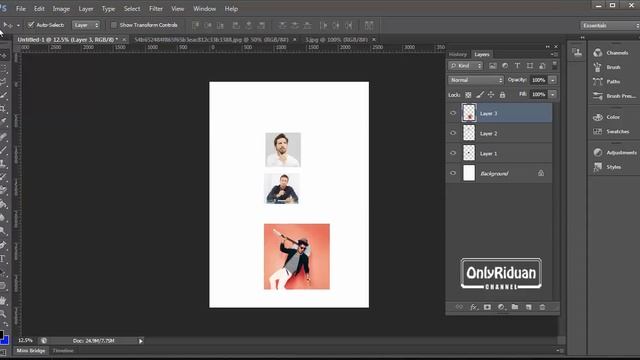
Task: Click the blue background color swatch
Action: tap(6, 340)
